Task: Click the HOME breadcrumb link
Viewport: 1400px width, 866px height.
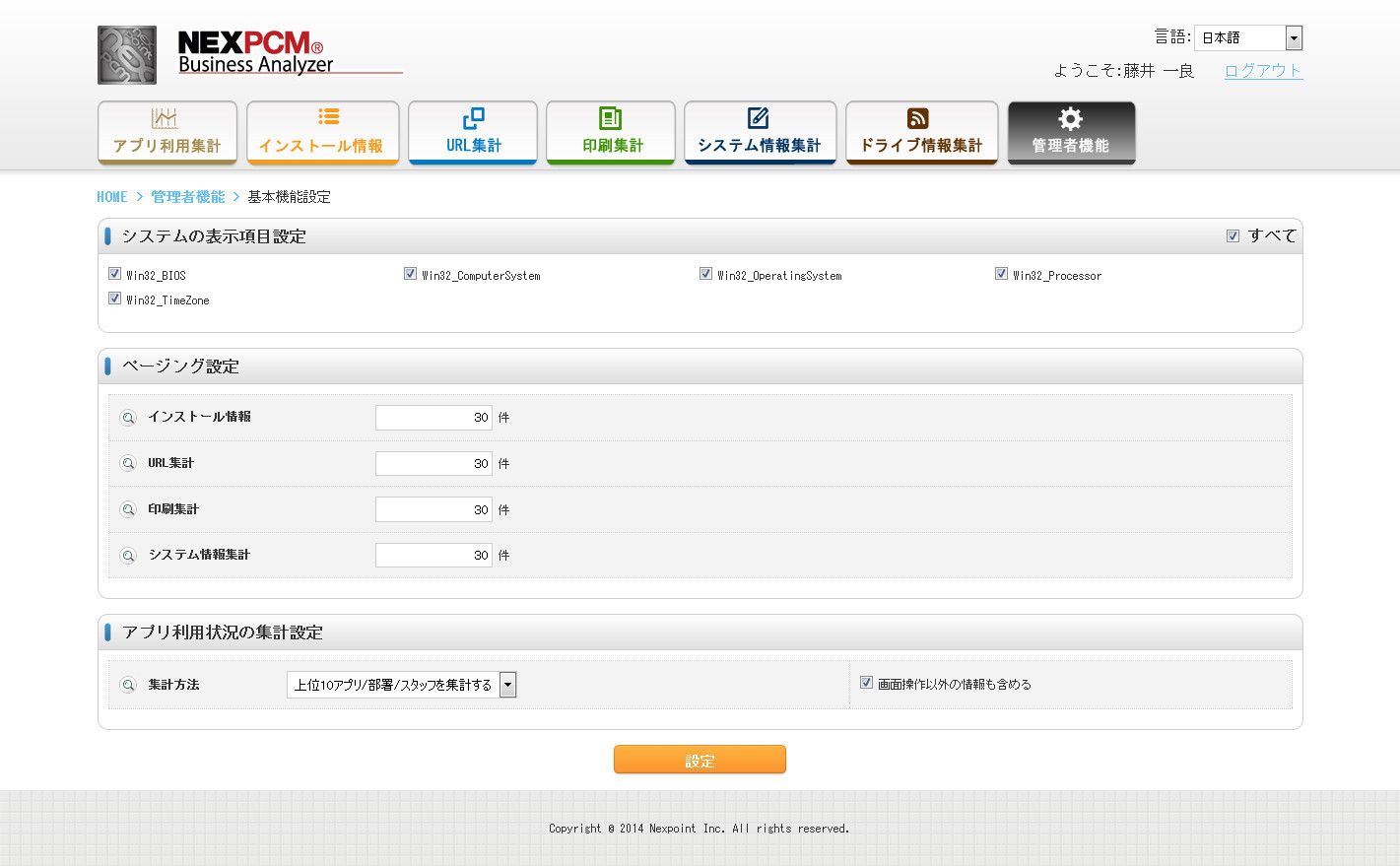Action: tap(112, 197)
